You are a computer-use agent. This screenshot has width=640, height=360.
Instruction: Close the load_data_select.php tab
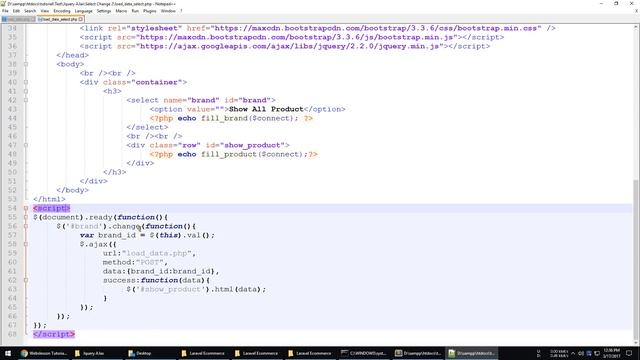pyautogui.click(x=81, y=19)
